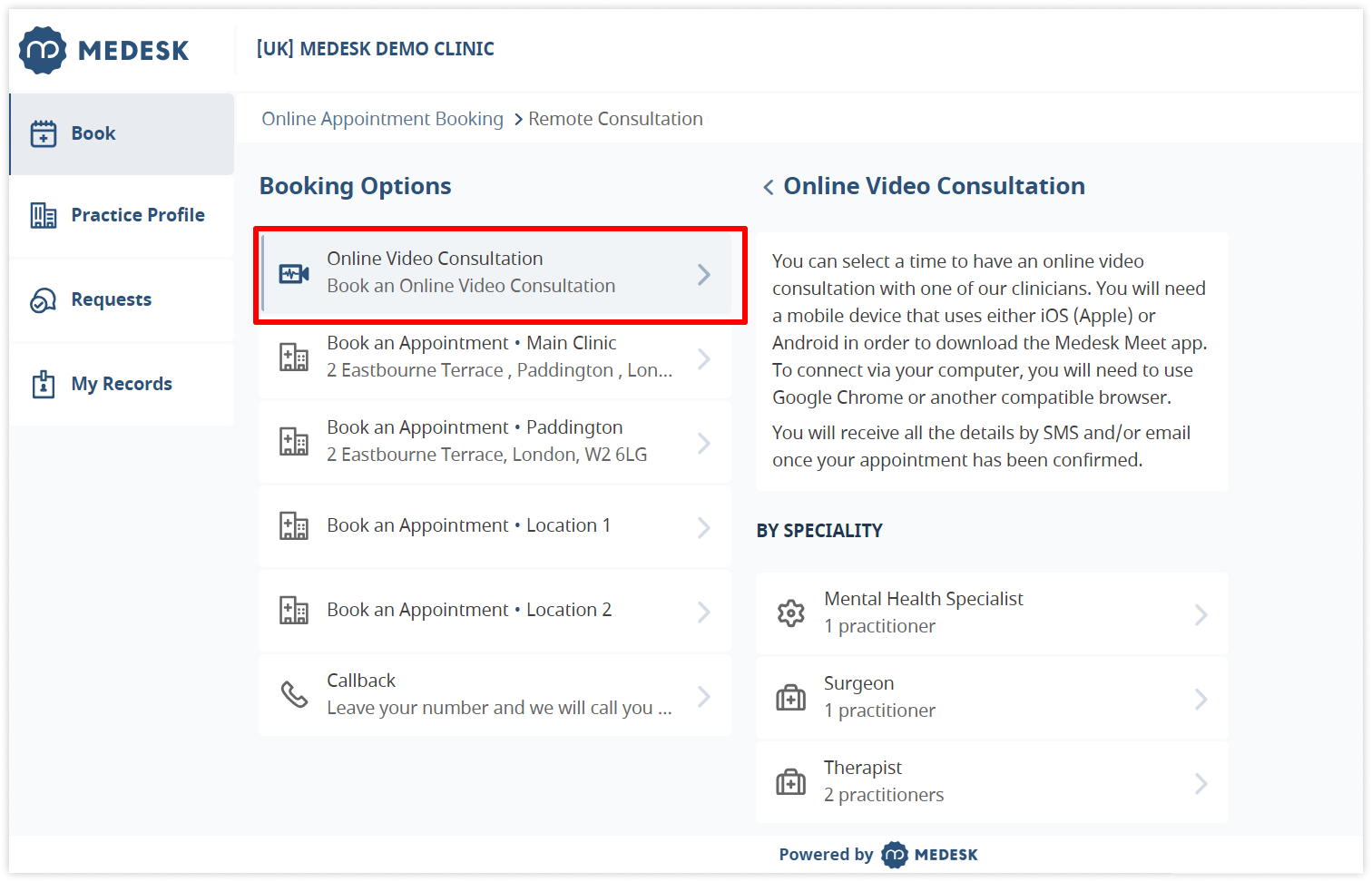Select Therapist with 2 practitioners

click(992, 783)
